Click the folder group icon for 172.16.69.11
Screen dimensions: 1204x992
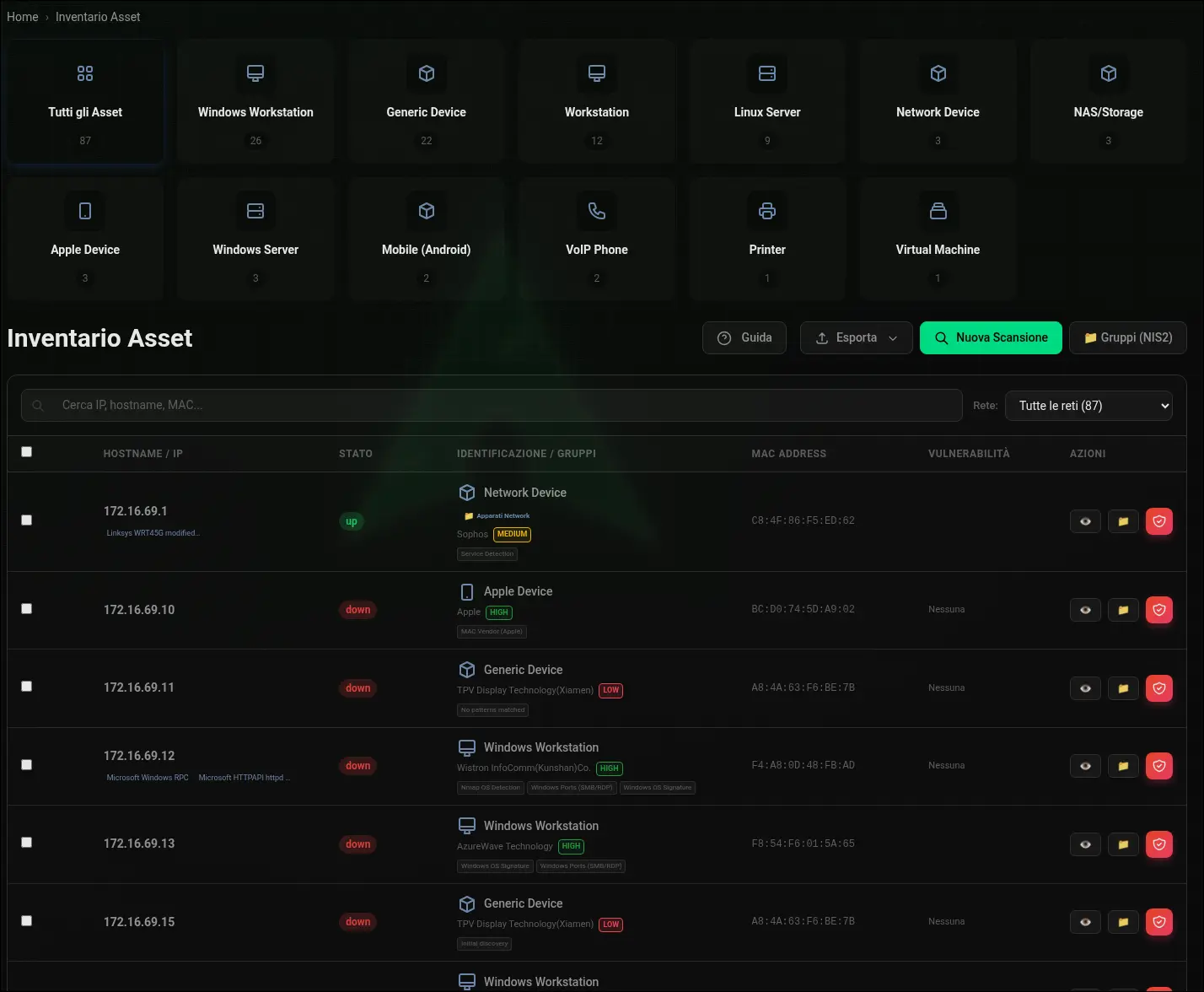point(1123,688)
